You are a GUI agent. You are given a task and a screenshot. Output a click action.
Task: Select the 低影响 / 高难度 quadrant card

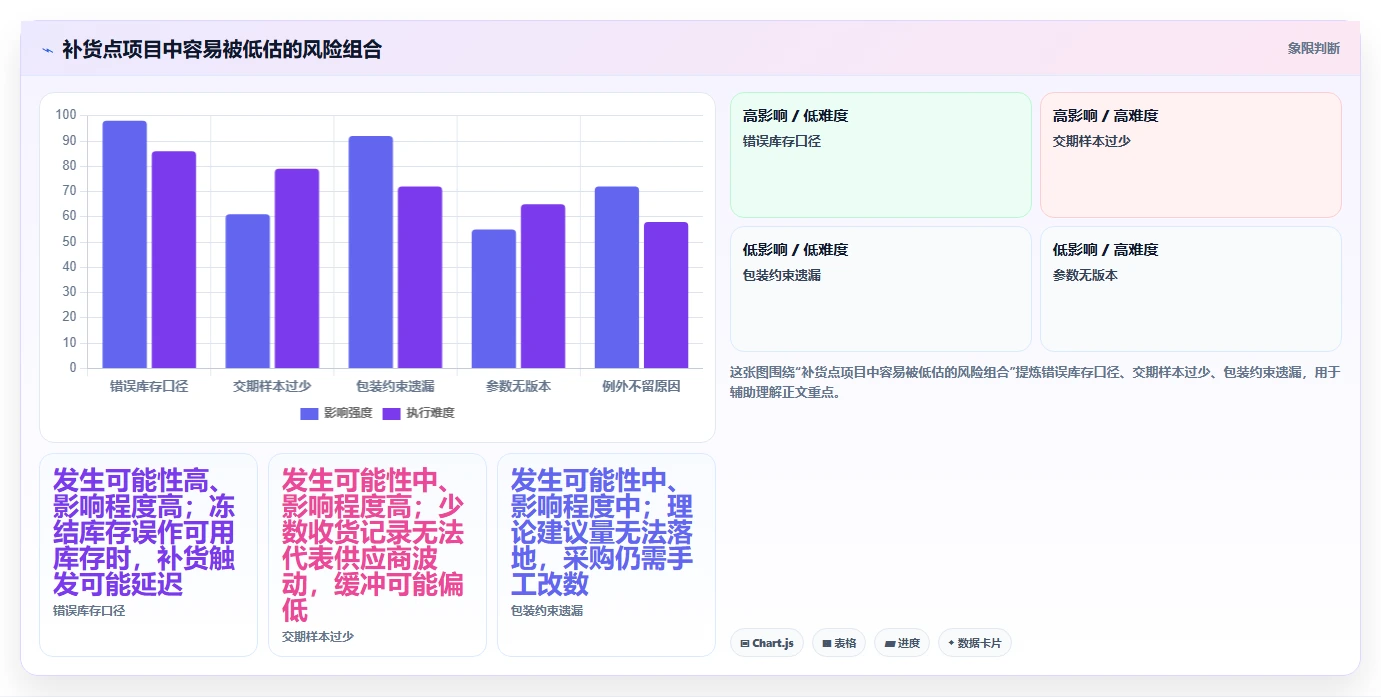click(x=1191, y=289)
